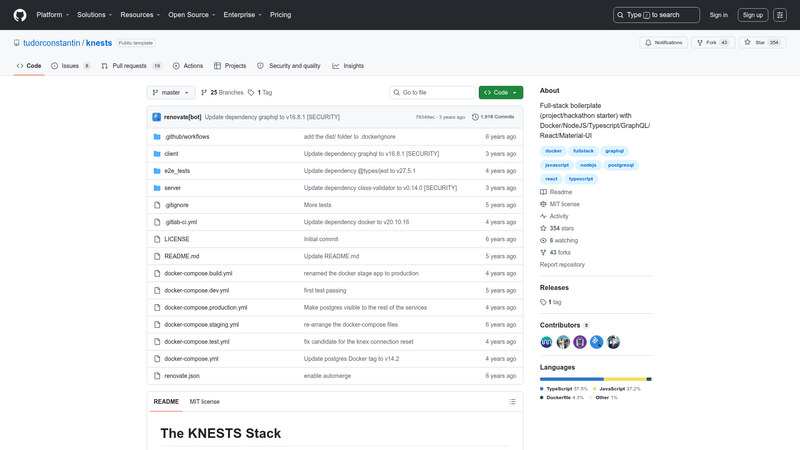Expand the Platform menu

[x=53, y=15]
